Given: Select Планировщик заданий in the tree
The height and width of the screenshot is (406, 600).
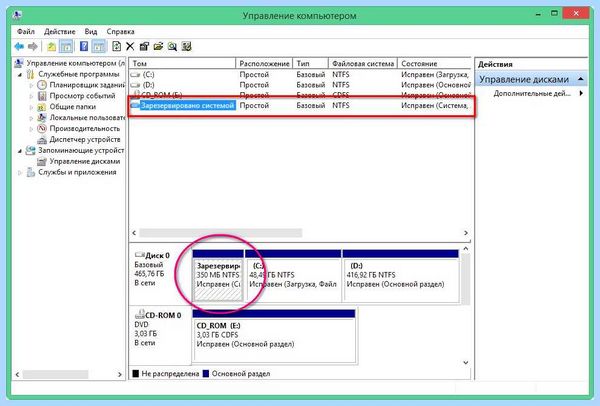Looking at the screenshot, I should [x=87, y=85].
